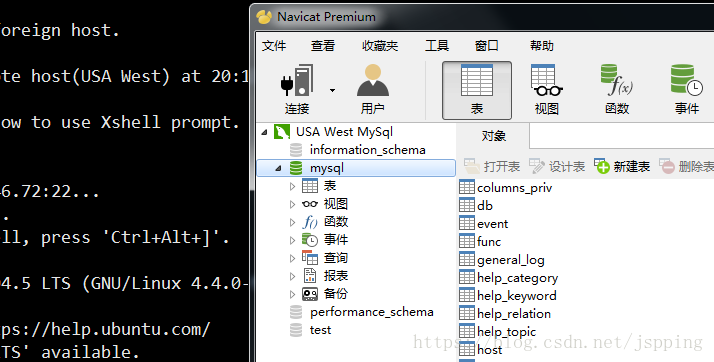Select the test database
This screenshot has width=714, height=362.
coord(320,330)
